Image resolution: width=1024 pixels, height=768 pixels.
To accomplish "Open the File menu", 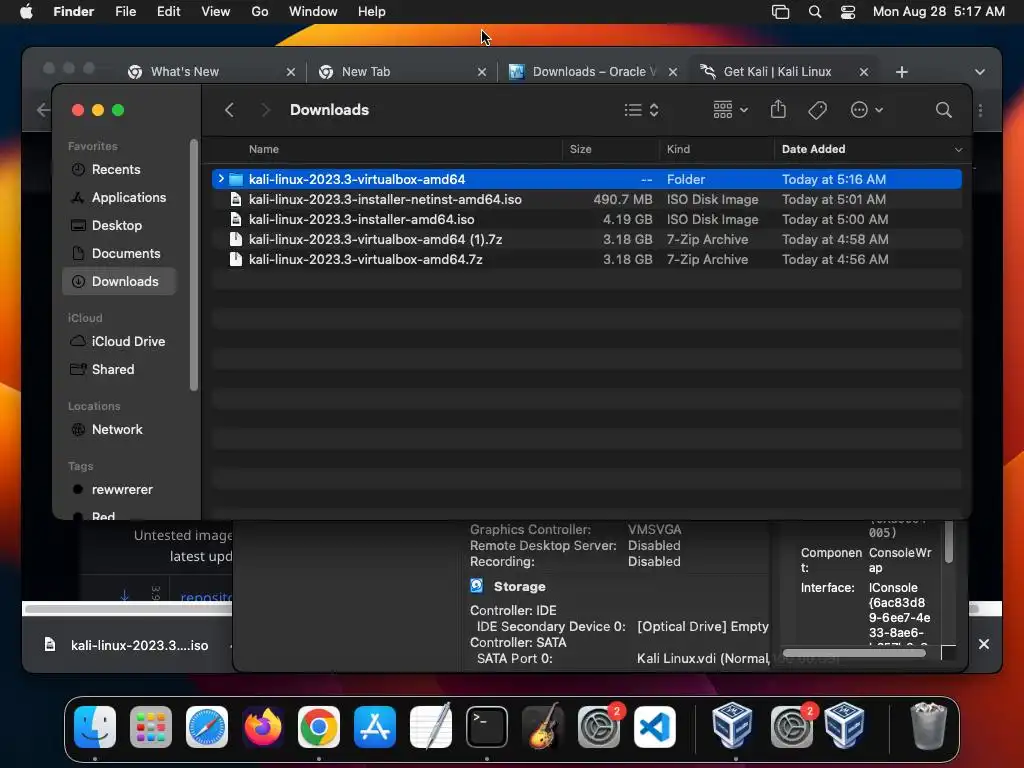I will pyautogui.click(x=125, y=12).
